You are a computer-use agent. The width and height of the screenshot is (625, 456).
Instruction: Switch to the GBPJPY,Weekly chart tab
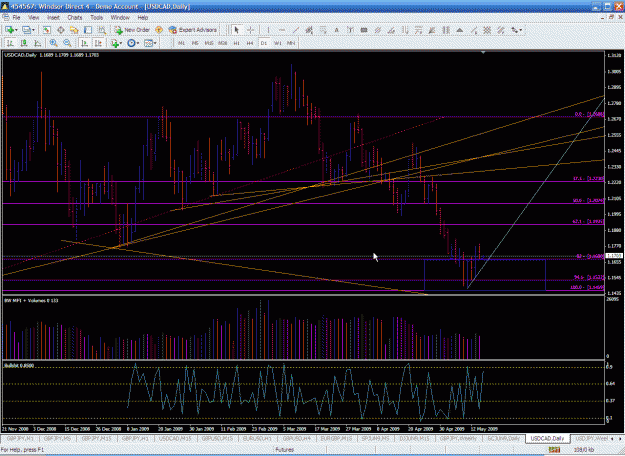click(x=458, y=438)
